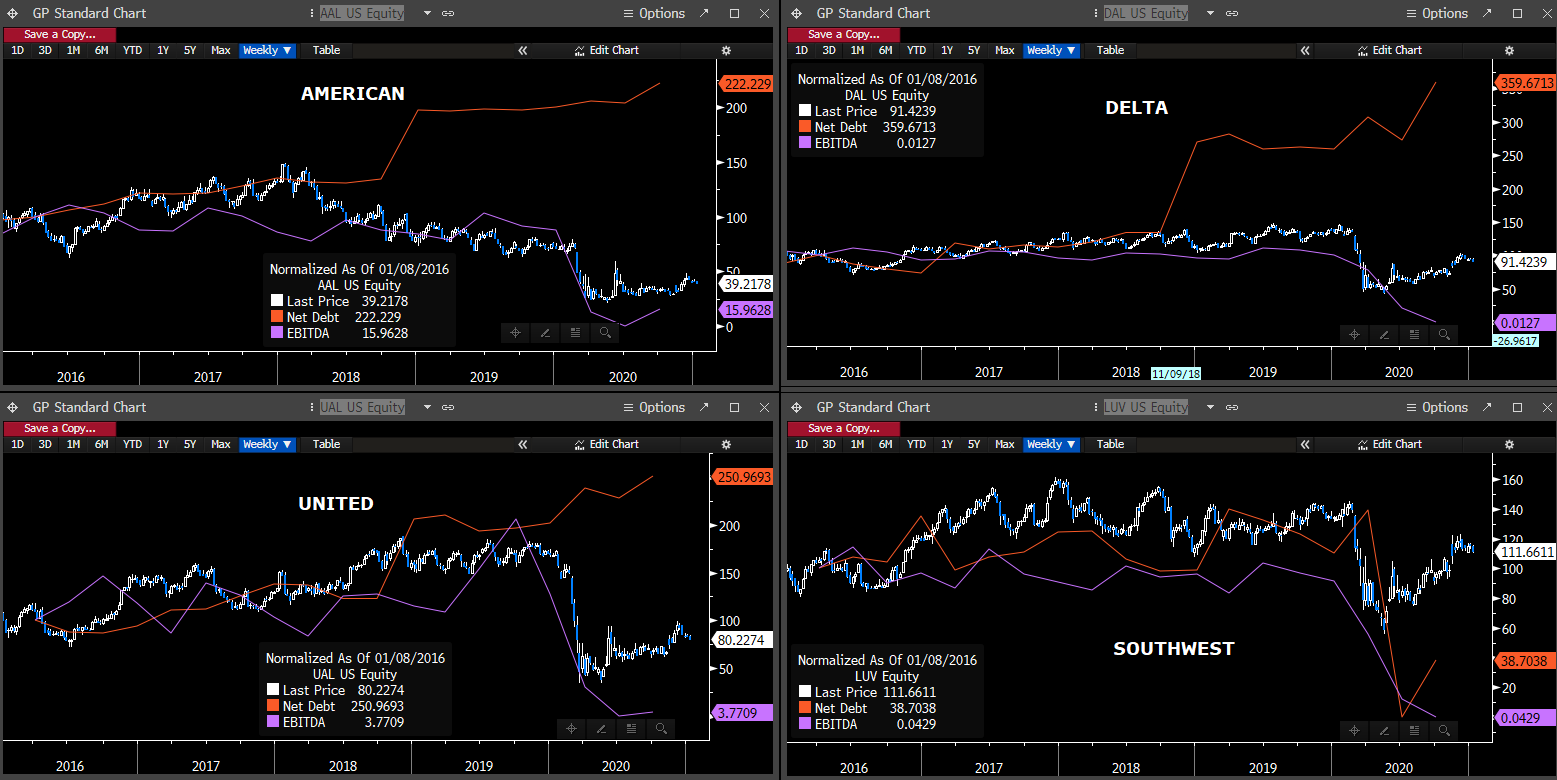The image size is (1557, 780).
Task: Pop out the AAL chart window arrow
Action: (704, 13)
